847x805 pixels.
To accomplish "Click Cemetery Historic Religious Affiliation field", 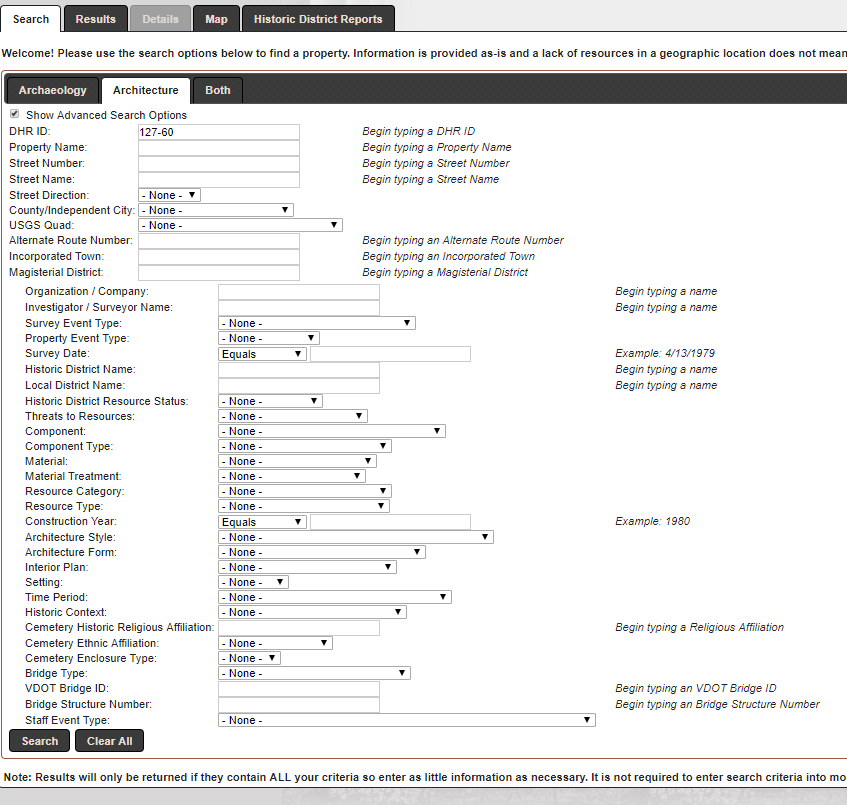I will coord(299,628).
